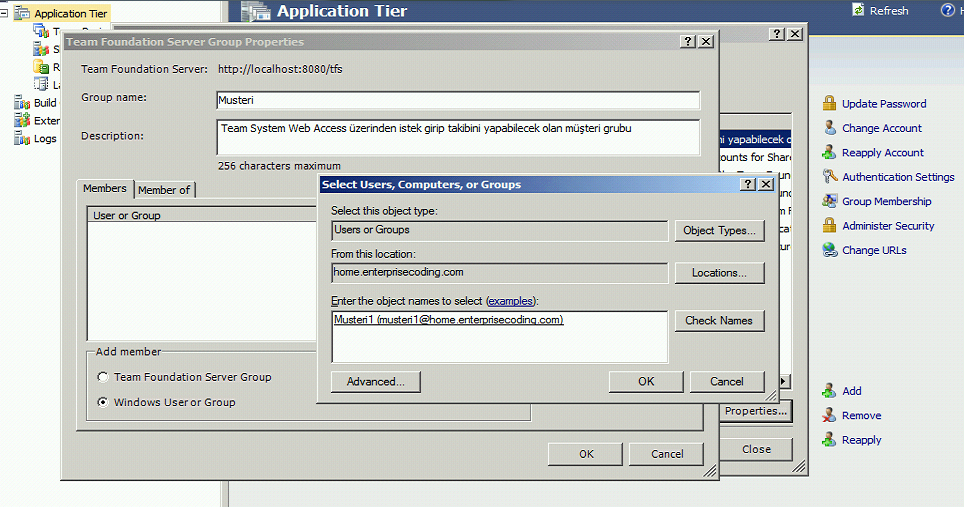Click the Remove link in right panel
Image resolution: width=964 pixels, height=507 pixels.
(861, 415)
